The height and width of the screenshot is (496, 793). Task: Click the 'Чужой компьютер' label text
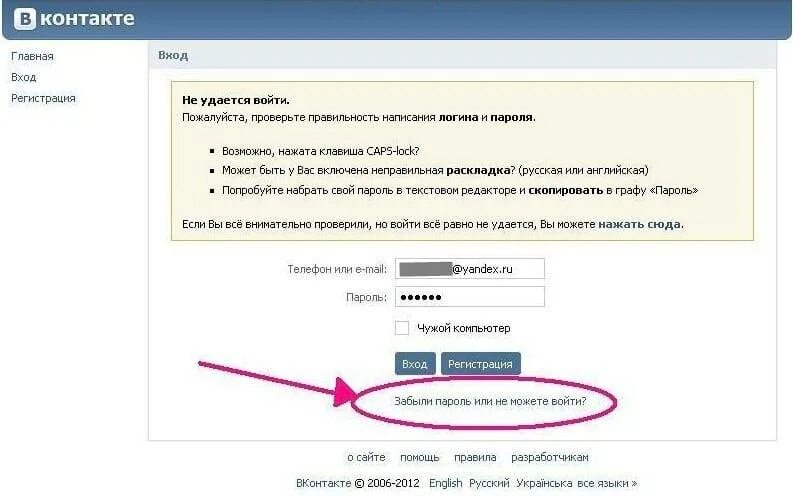(x=464, y=328)
